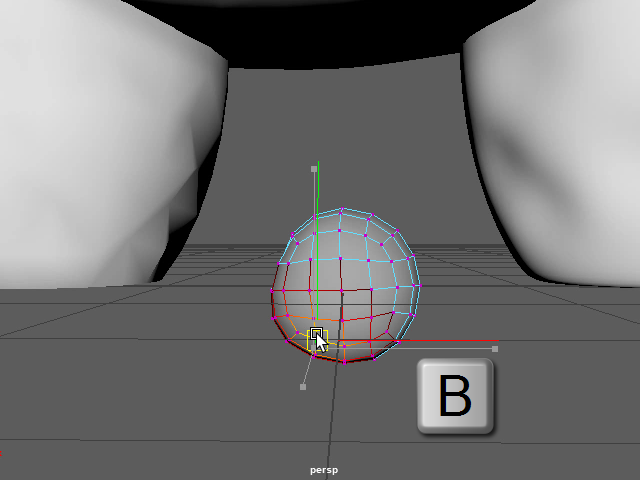
Task: Click the gray handle below-left of sphere
Action: click(x=303, y=387)
